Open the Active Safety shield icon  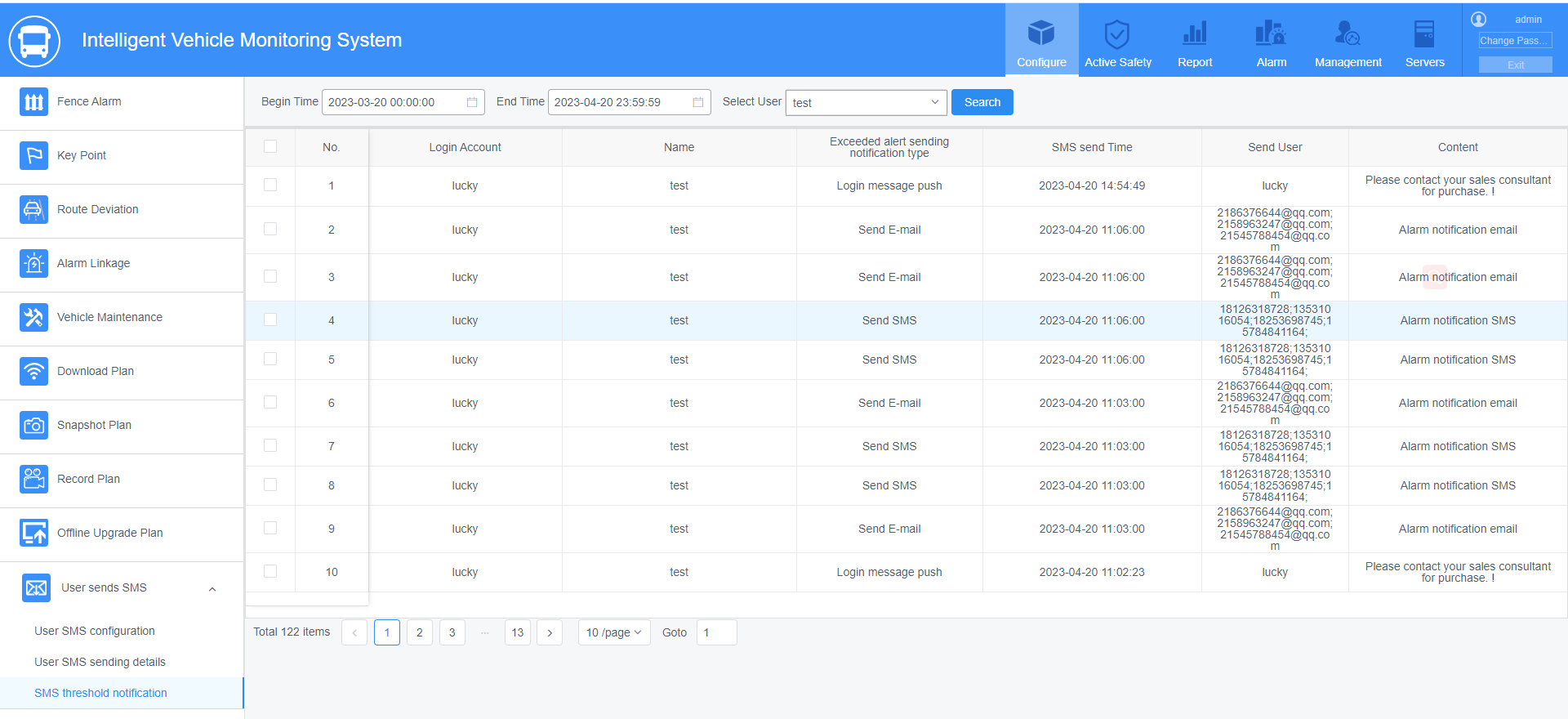[1116, 34]
